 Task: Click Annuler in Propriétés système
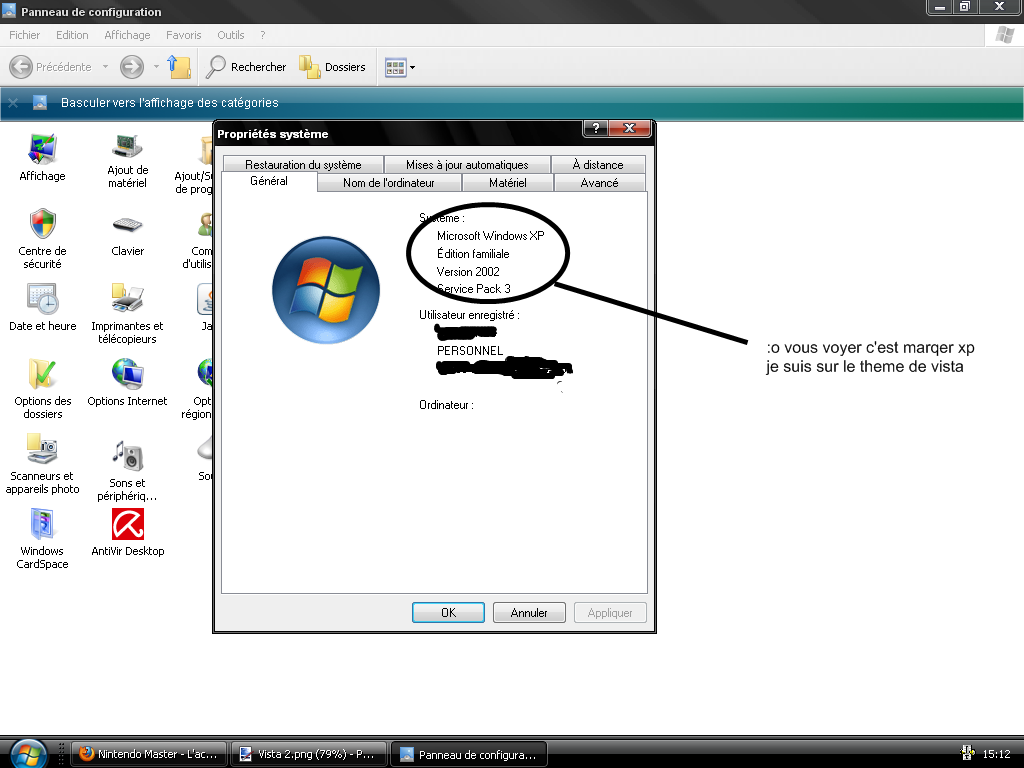coord(529,613)
